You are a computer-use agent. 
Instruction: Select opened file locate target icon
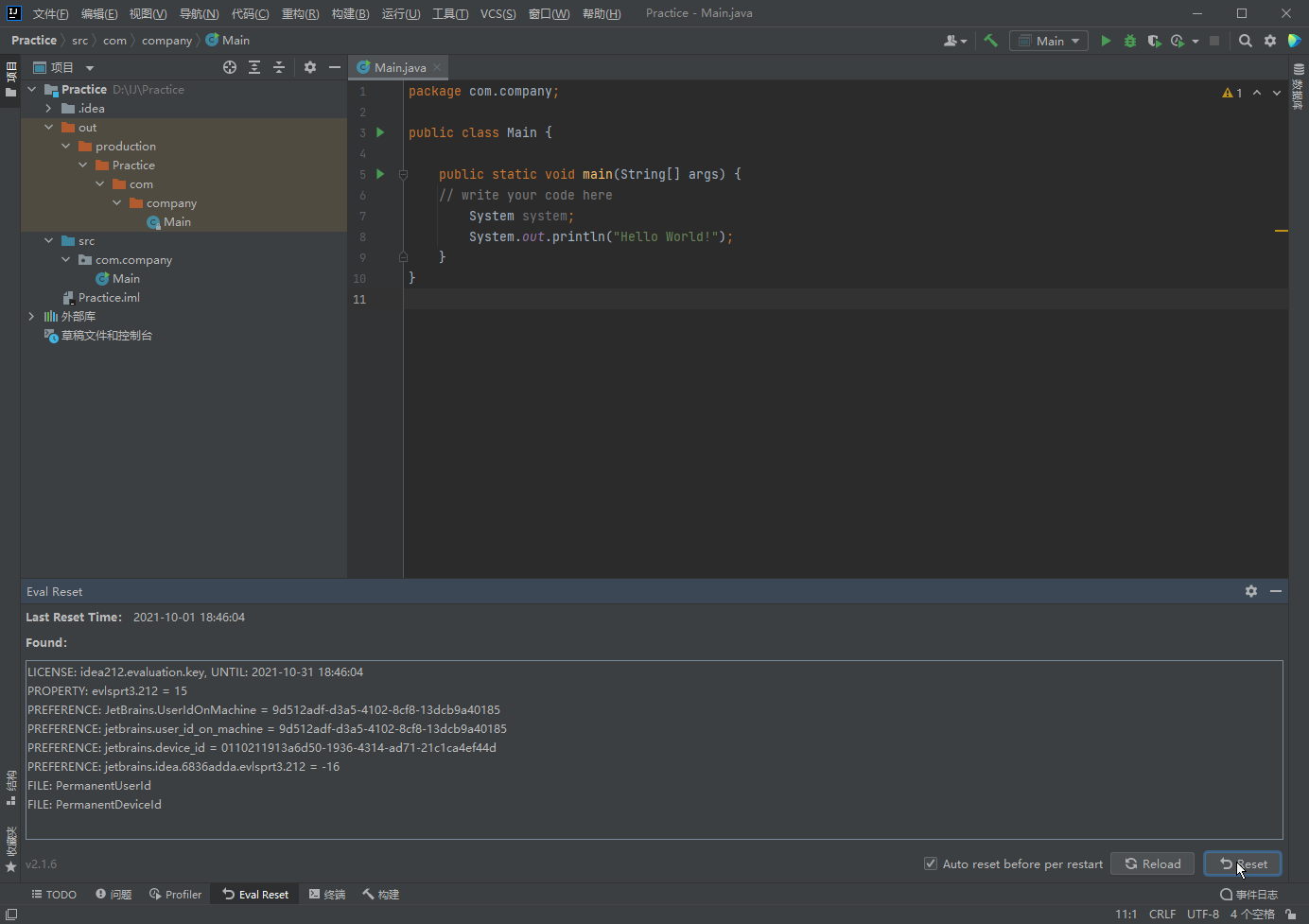point(230,67)
